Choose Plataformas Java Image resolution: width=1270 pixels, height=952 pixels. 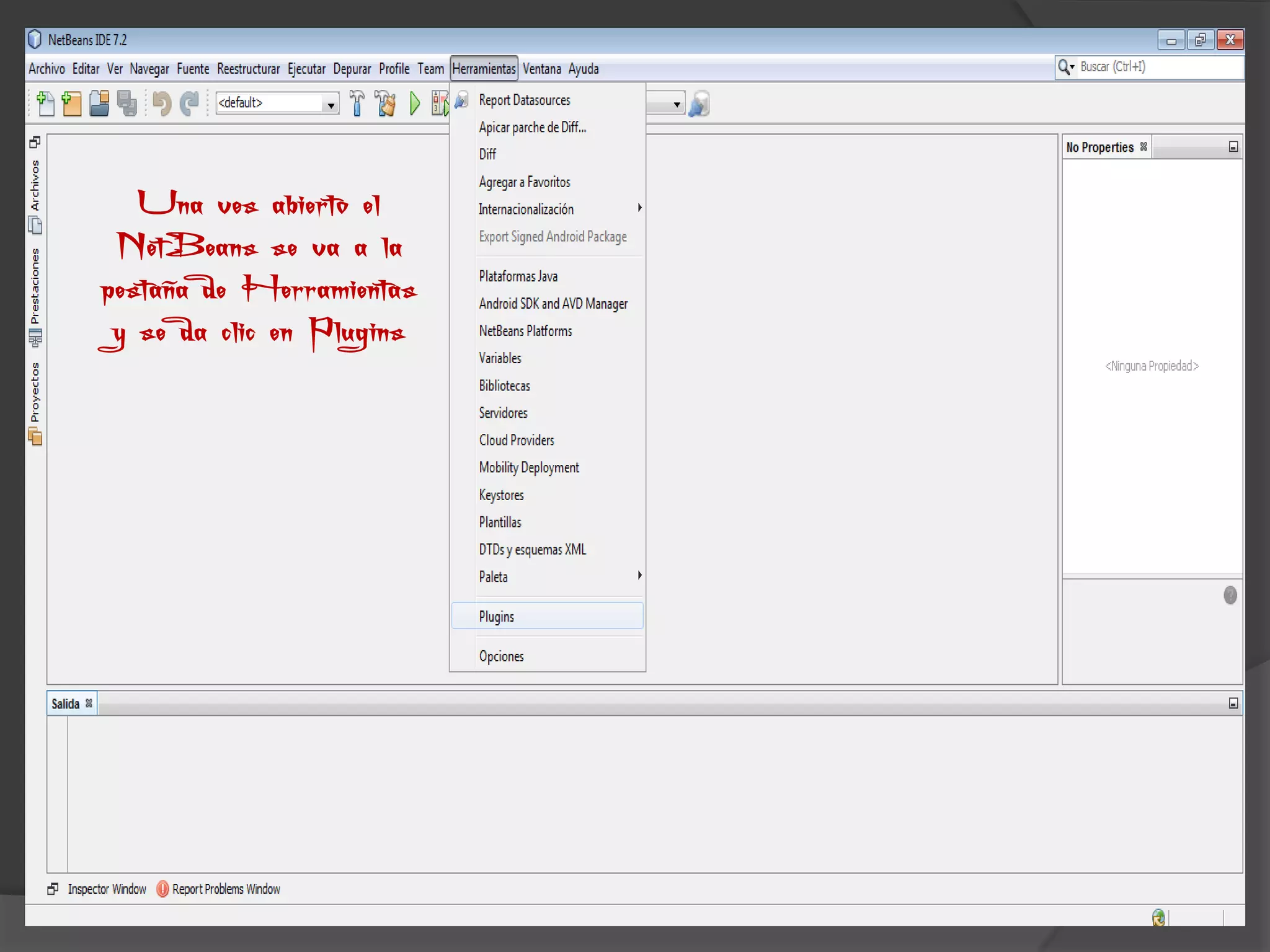(x=547, y=276)
